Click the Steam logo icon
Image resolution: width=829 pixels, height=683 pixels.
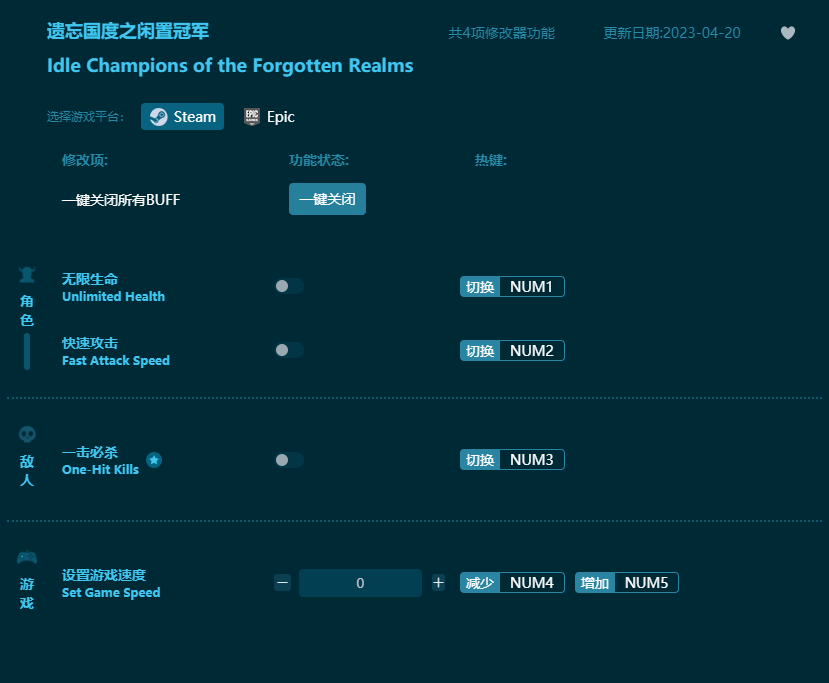[x=159, y=117]
